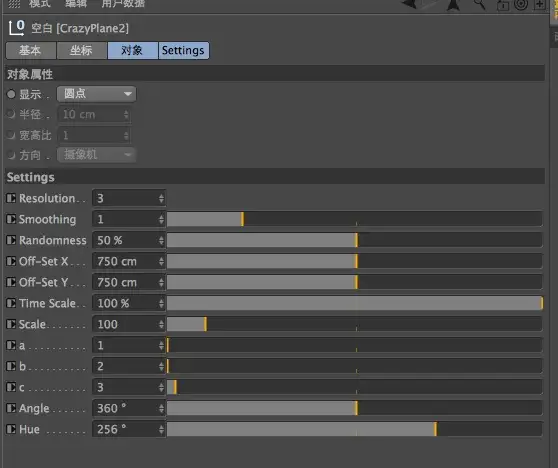Click the parameter c slider bar
Viewport: 558px width, 468px height.
click(x=354, y=387)
